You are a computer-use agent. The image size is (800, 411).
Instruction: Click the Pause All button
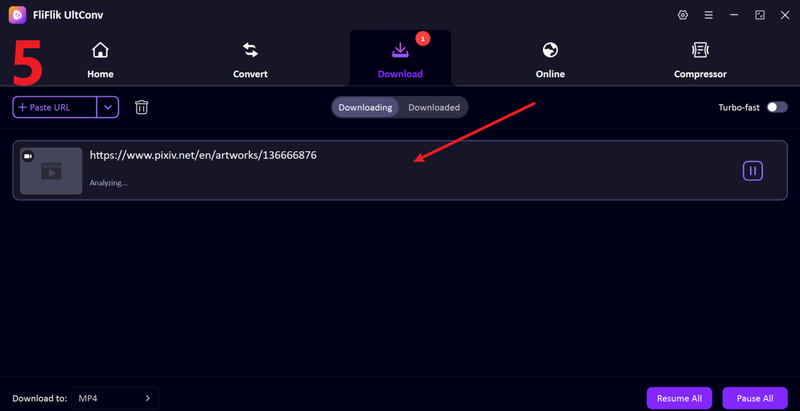point(755,398)
